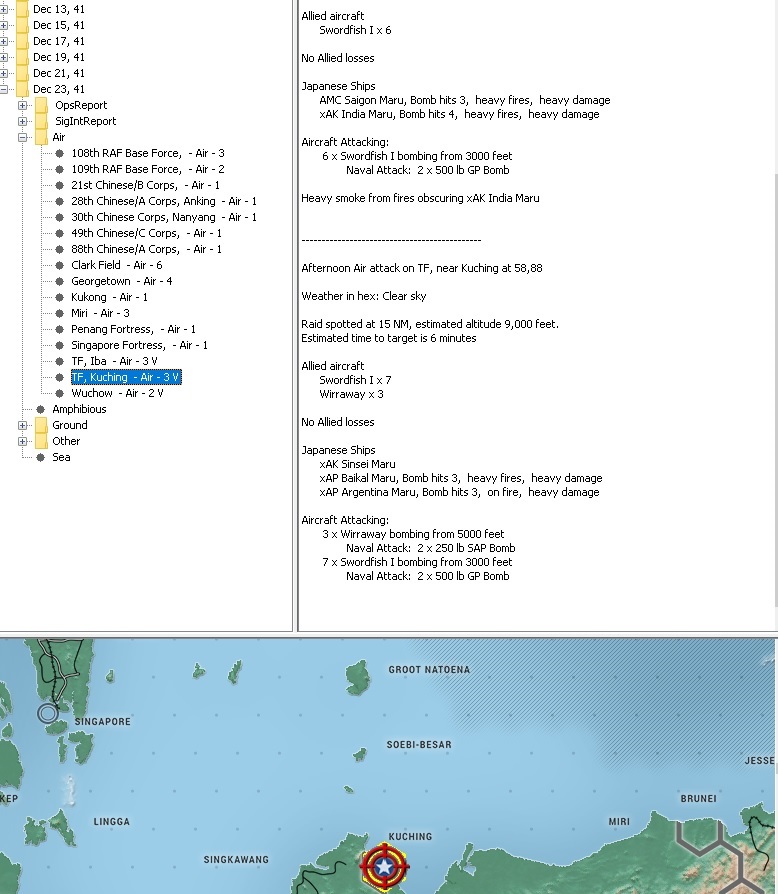
Task: Select the Other tree node
Action: point(66,441)
